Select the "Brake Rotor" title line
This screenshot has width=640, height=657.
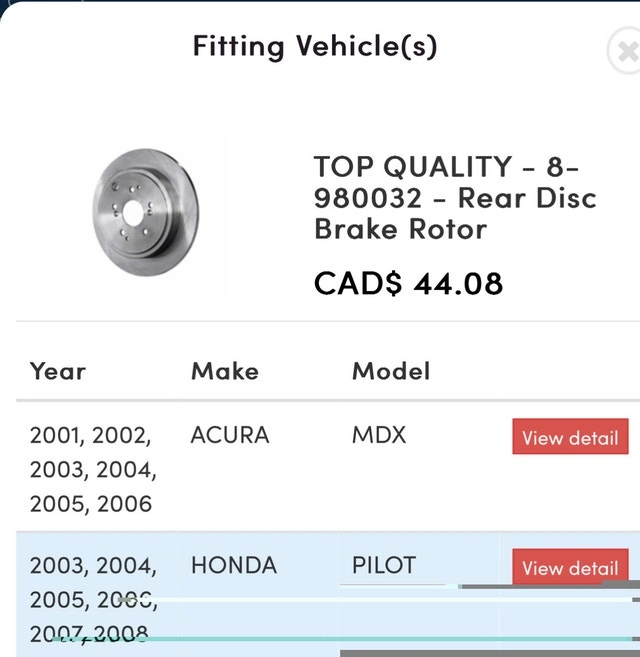click(x=400, y=229)
